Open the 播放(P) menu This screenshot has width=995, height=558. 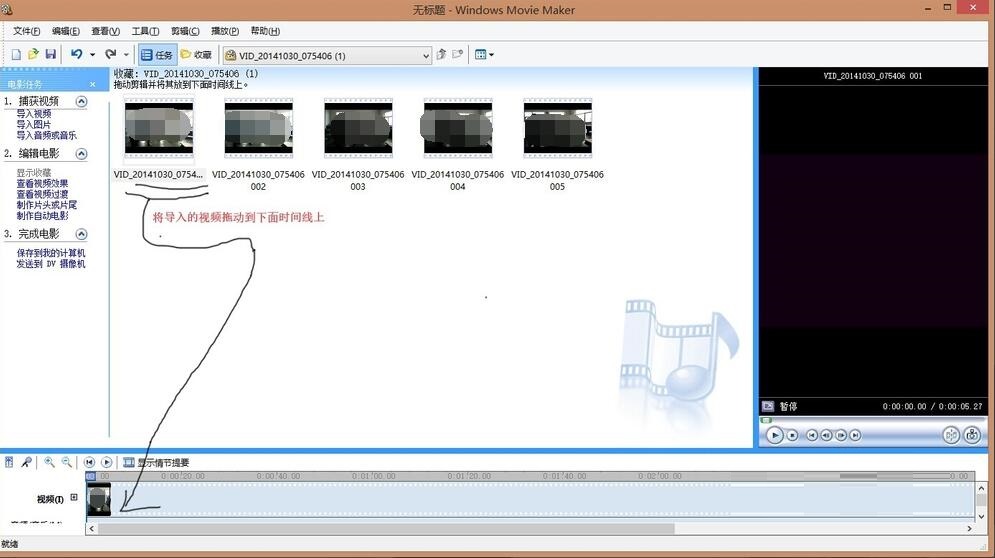225,31
